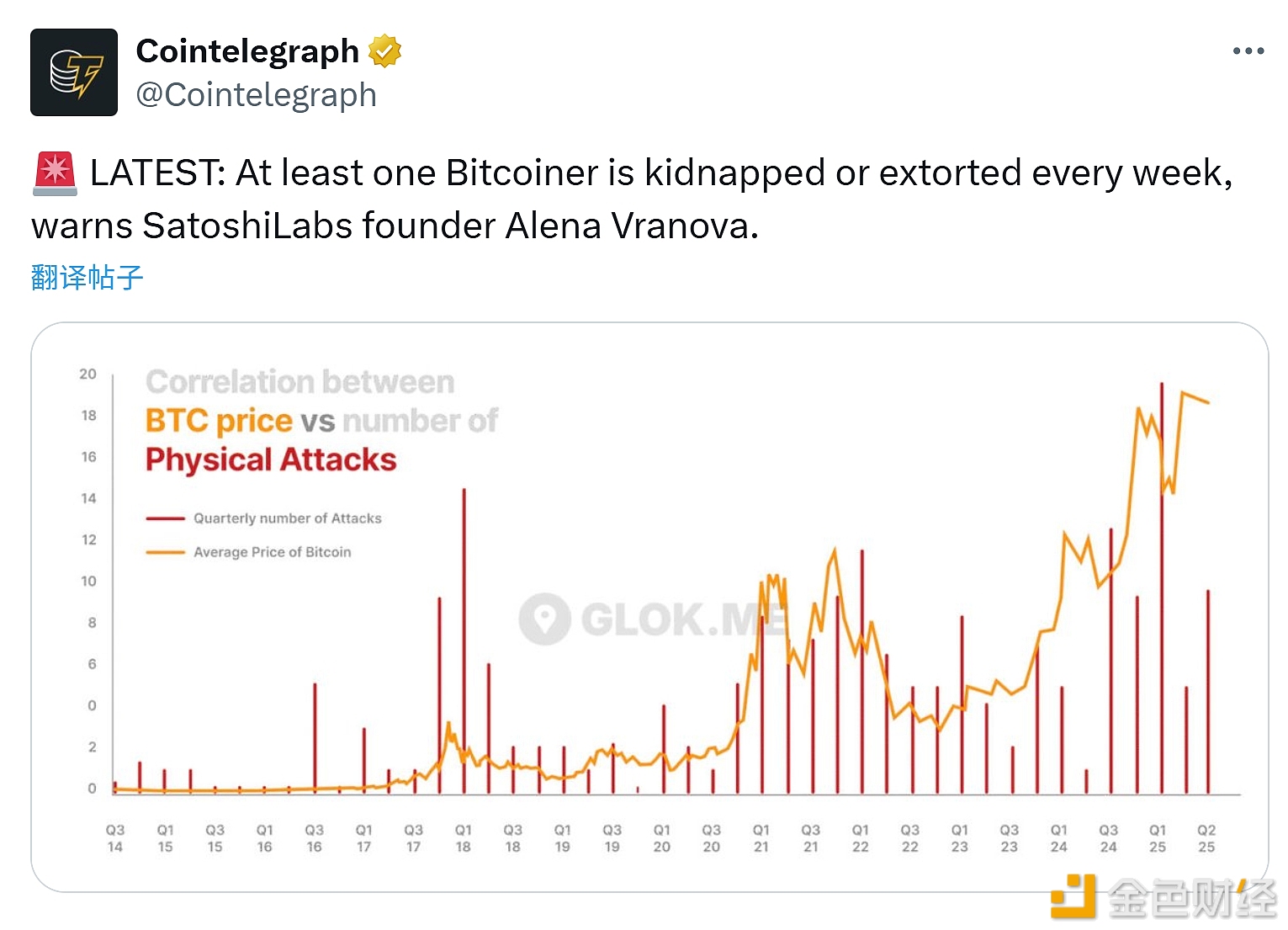Click the gold verified badge
The image size is (1288, 930).
tap(384, 51)
